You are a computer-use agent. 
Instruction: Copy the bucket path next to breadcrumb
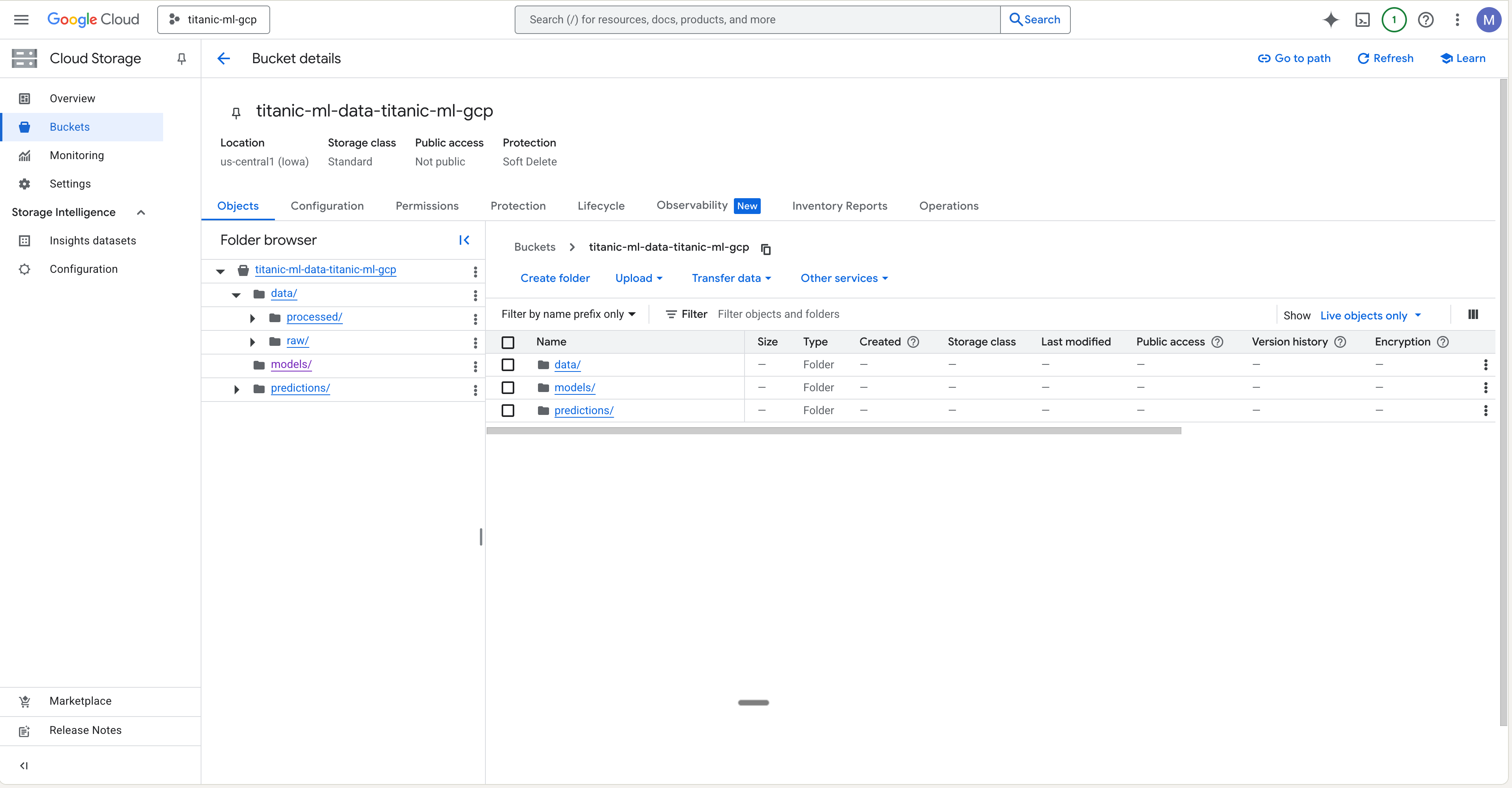coord(765,249)
